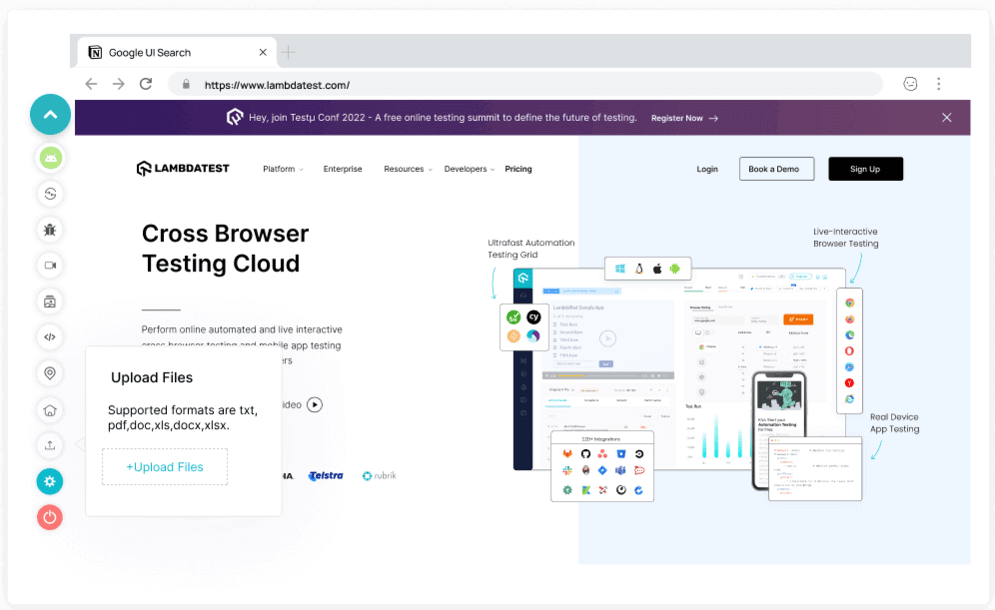Click the smiley profile icon in the browser toolbar
The height and width of the screenshot is (610, 995).
click(x=910, y=84)
